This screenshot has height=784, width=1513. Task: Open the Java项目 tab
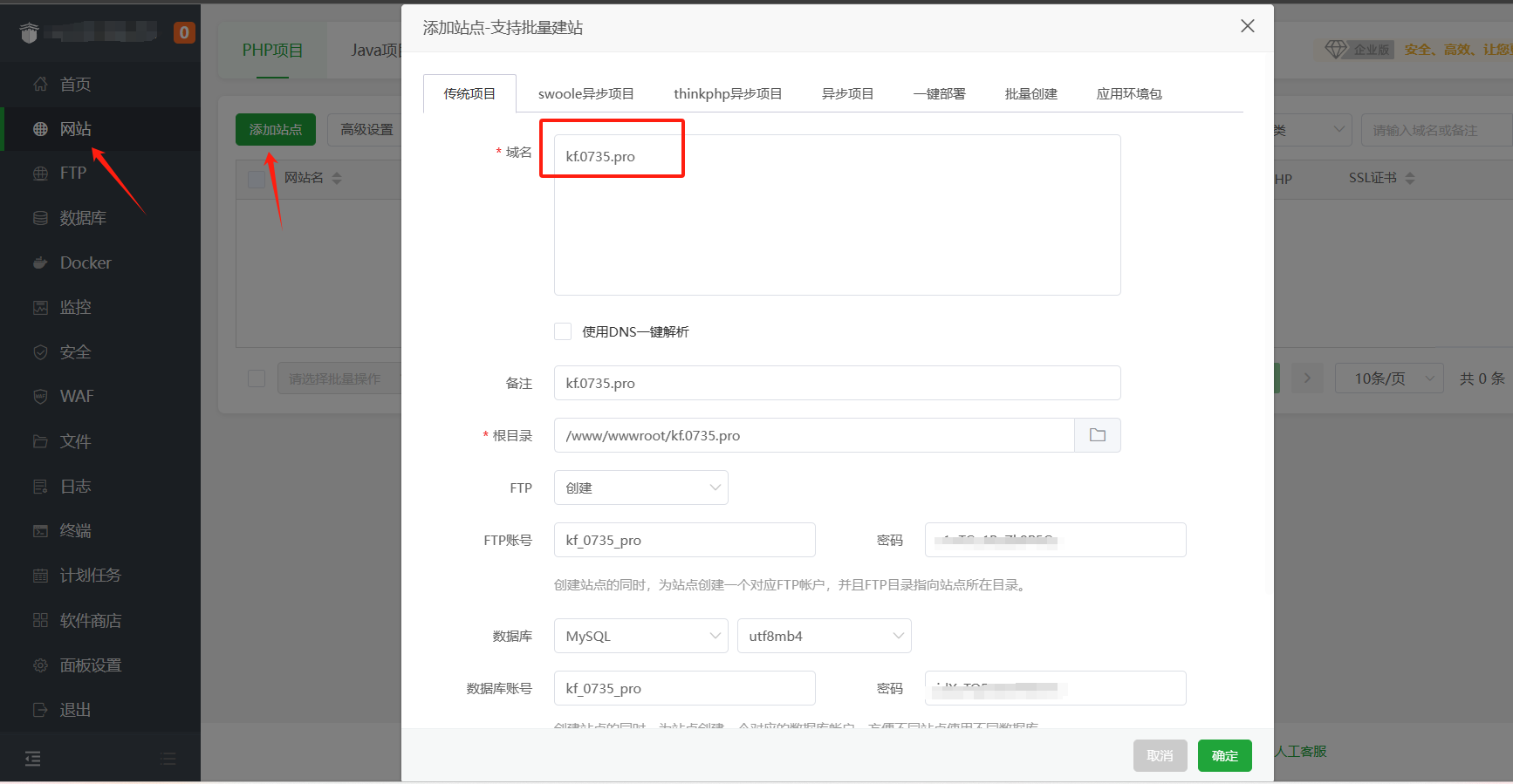pos(375,51)
